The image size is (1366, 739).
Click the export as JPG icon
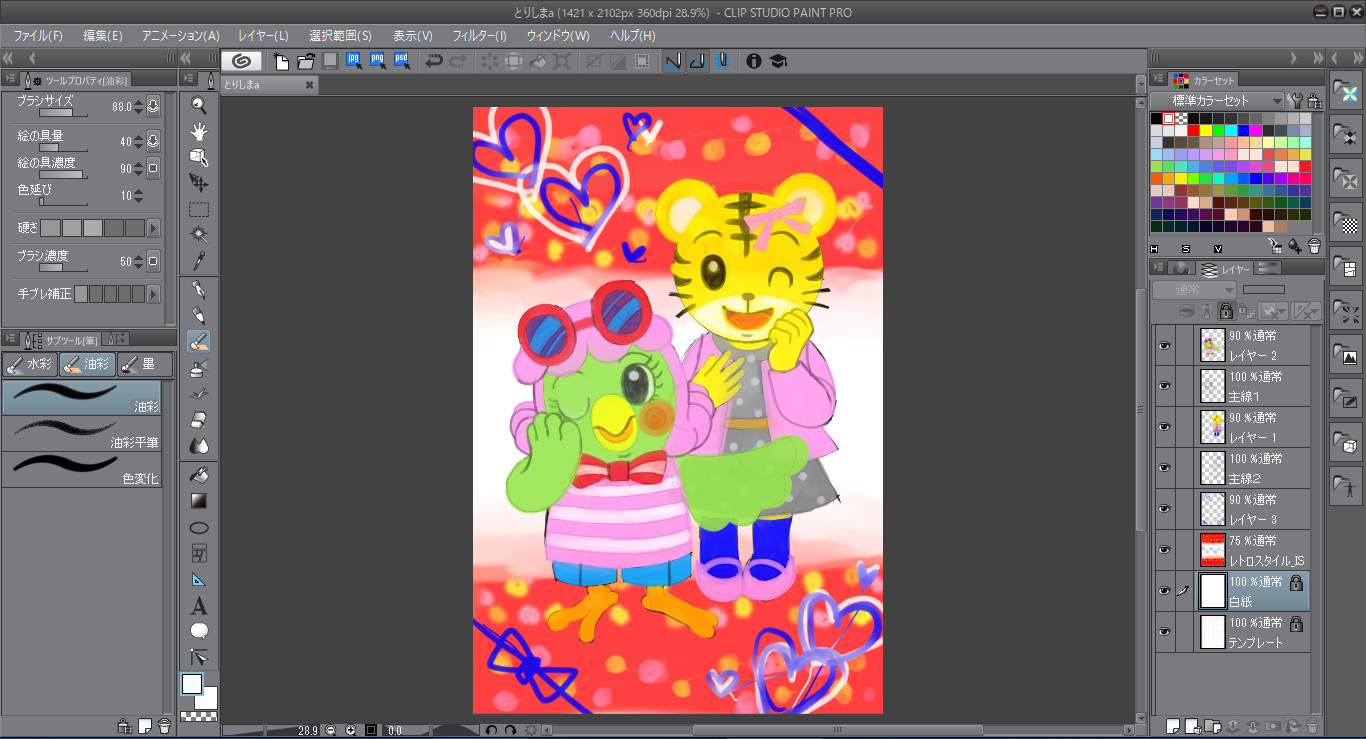[354, 61]
